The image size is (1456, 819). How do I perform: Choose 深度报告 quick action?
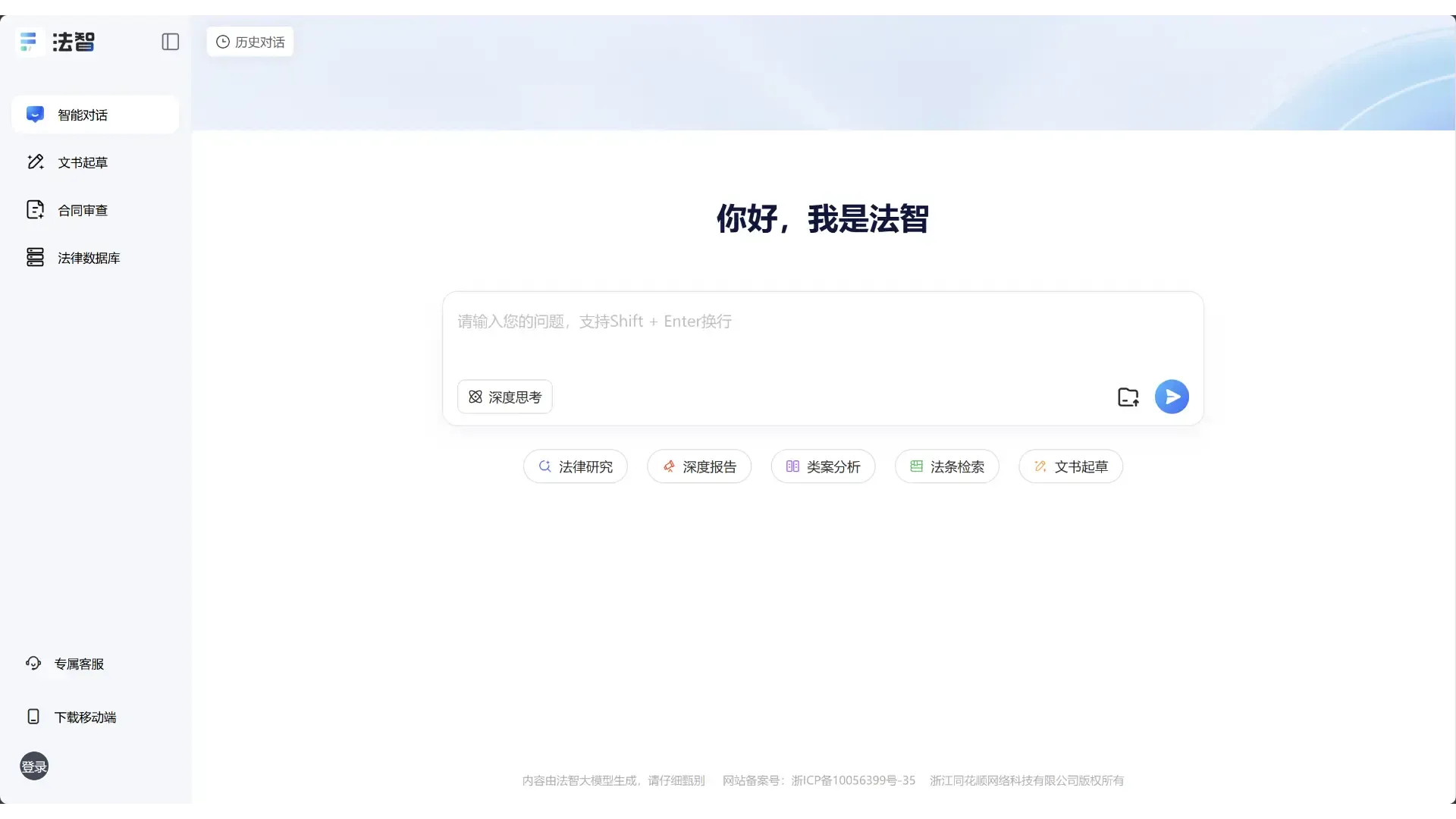pyautogui.click(x=699, y=466)
